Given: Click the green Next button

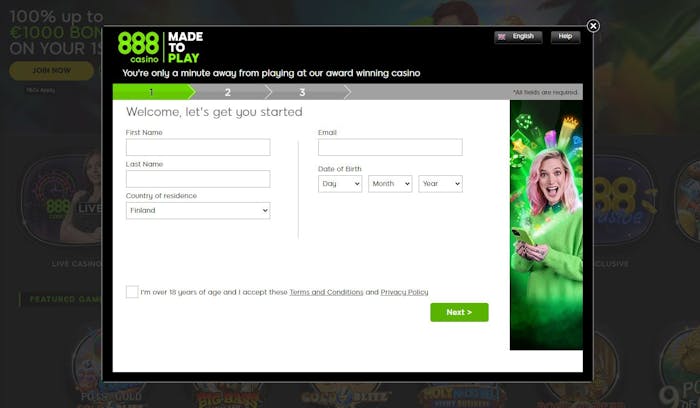Looking at the screenshot, I should tap(459, 312).
